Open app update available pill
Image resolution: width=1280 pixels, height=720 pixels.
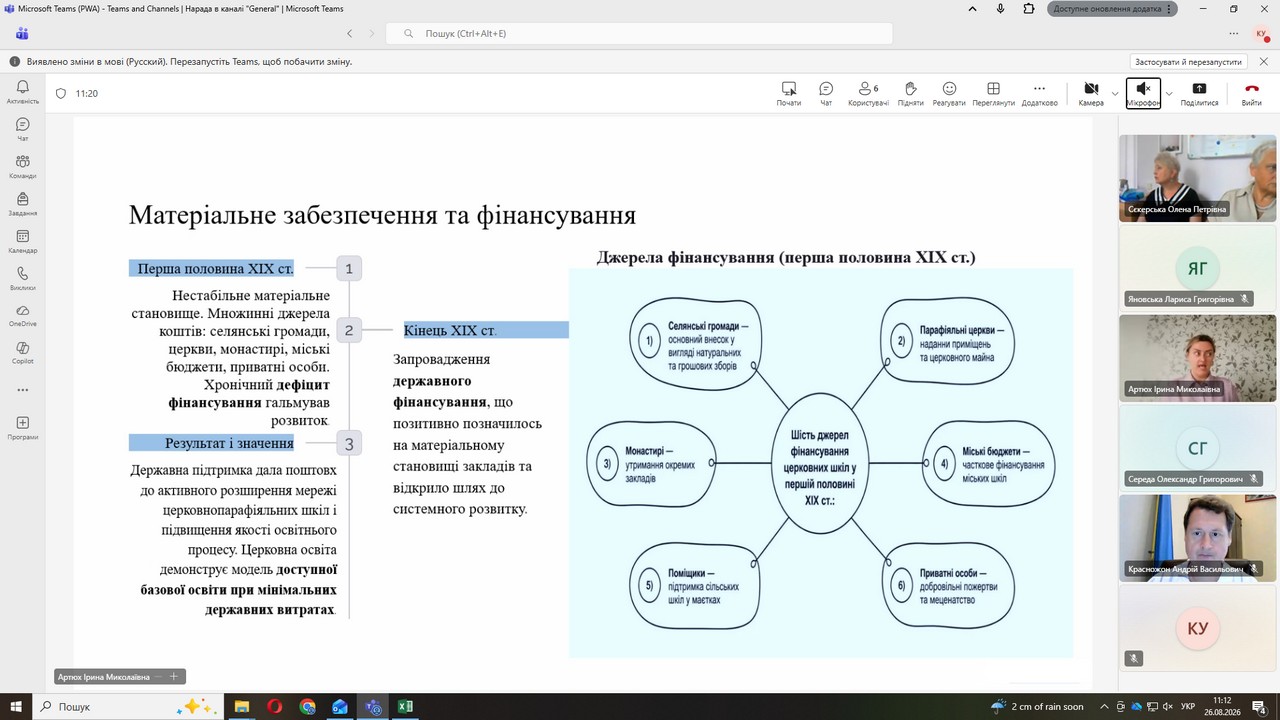point(1112,8)
